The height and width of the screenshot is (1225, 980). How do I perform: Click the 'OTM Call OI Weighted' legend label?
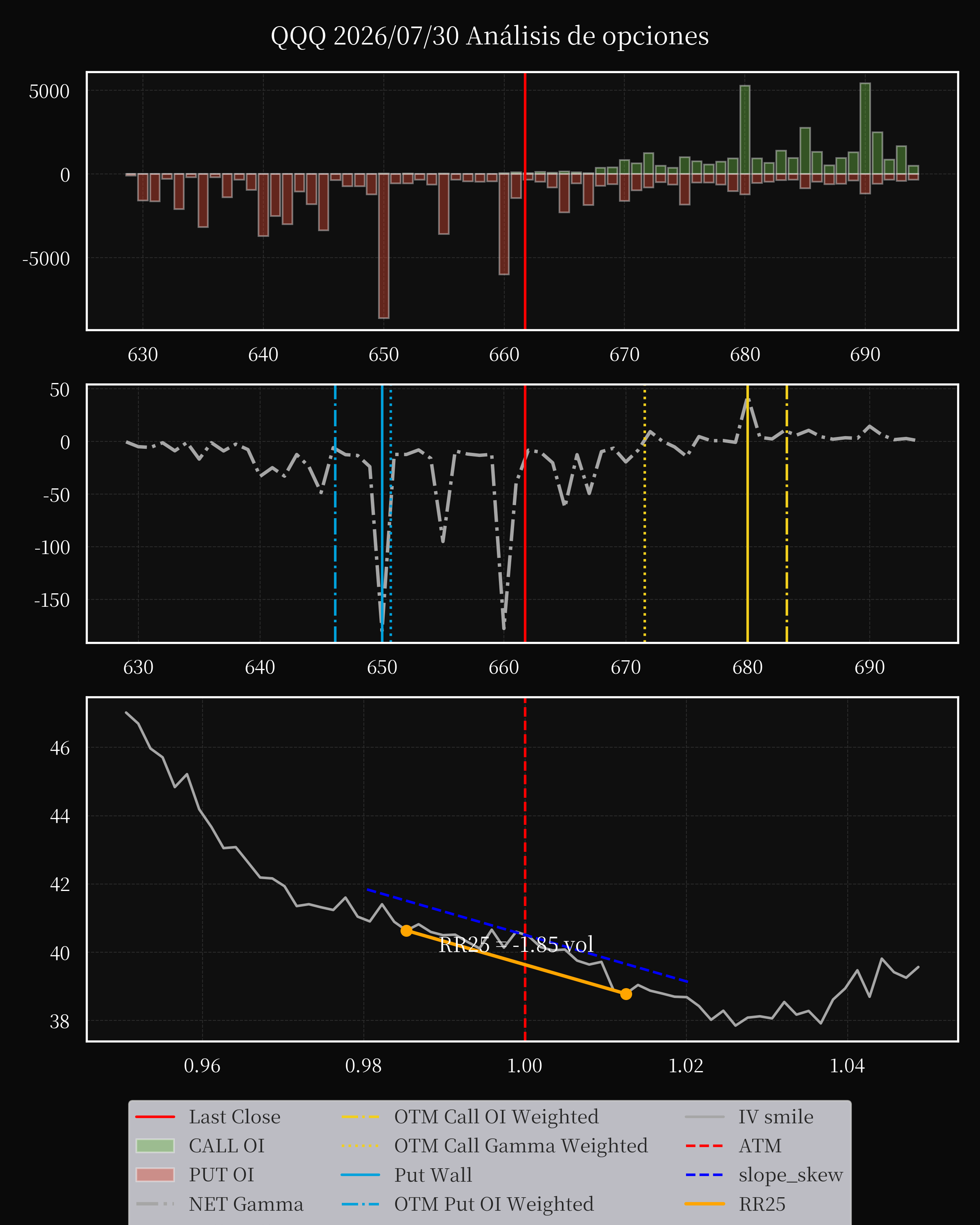[x=497, y=1116]
